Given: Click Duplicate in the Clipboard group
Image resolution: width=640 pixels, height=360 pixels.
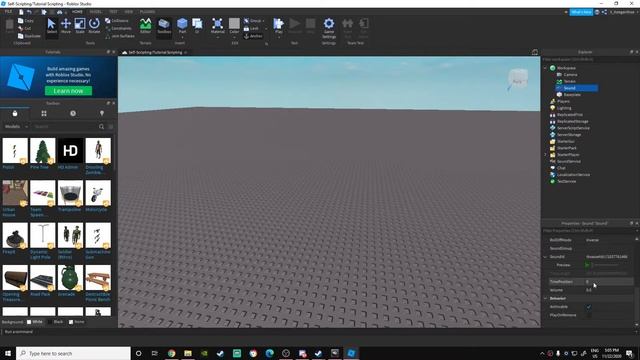Looking at the screenshot, I should [x=29, y=36].
